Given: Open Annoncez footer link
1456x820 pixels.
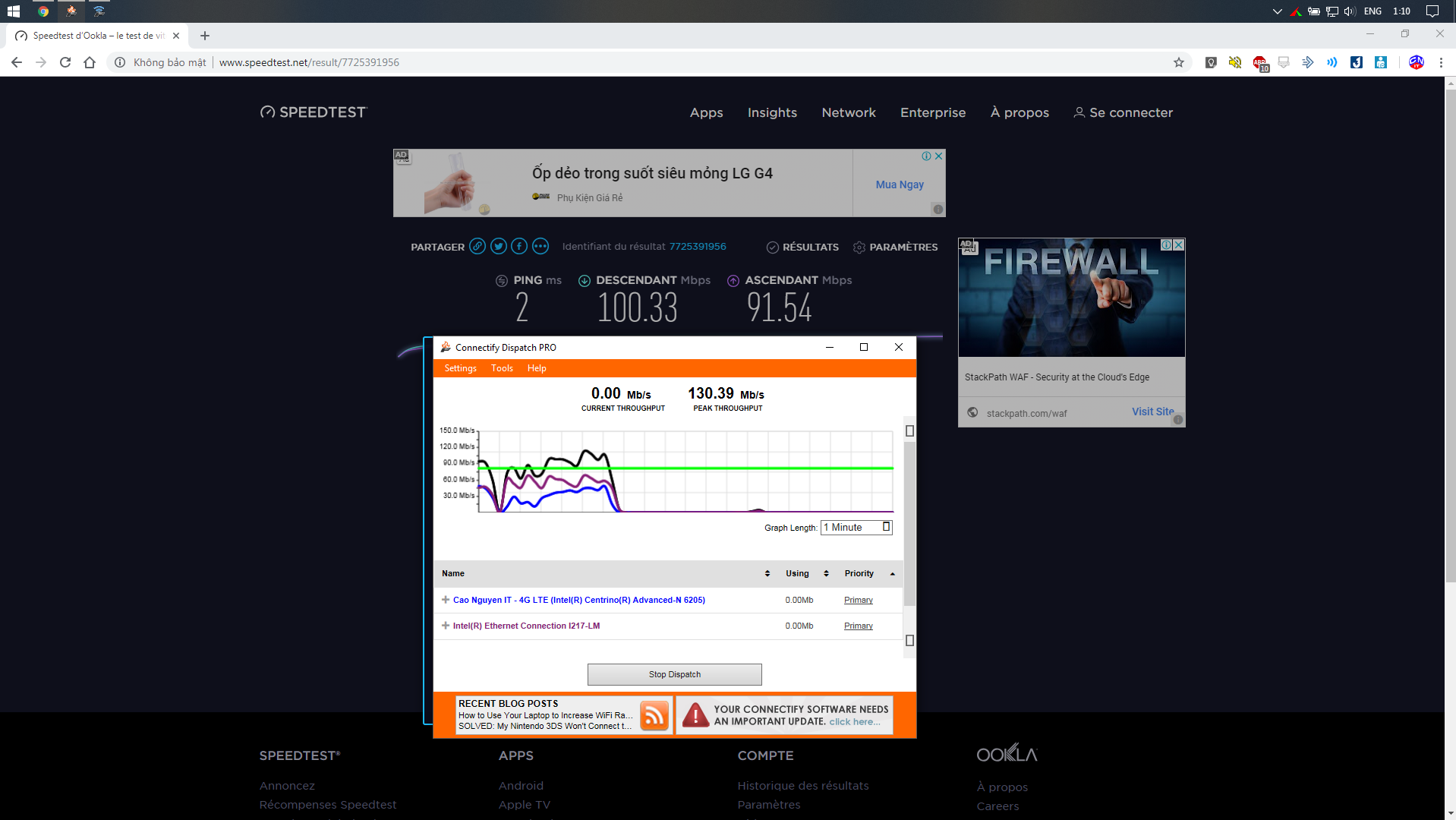Looking at the screenshot, I should [287, 785].
